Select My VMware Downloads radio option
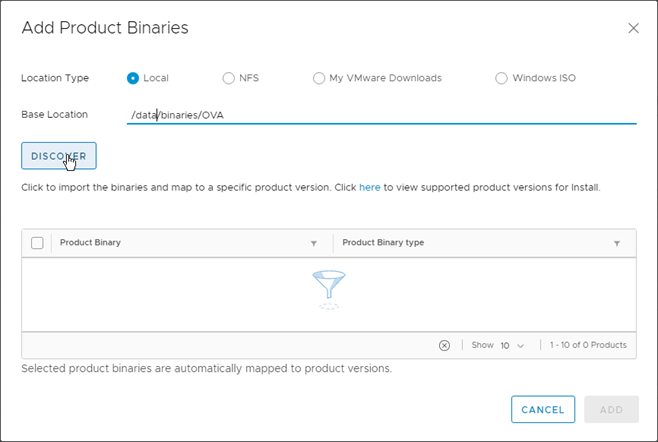The image size is (658, 442). click(319, 78)
